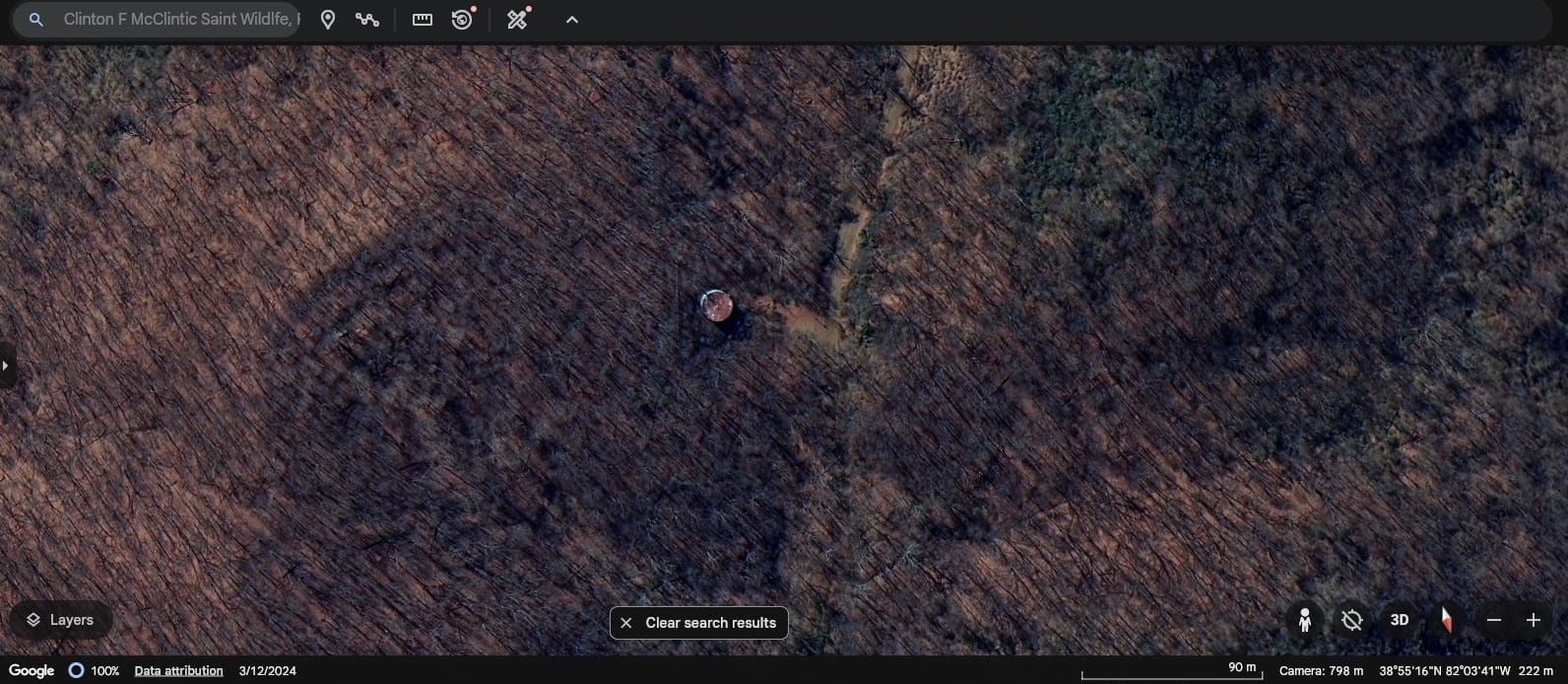Open the Layers menu
This screenshot has width=1568, height=684.
(x=60, y=620)
